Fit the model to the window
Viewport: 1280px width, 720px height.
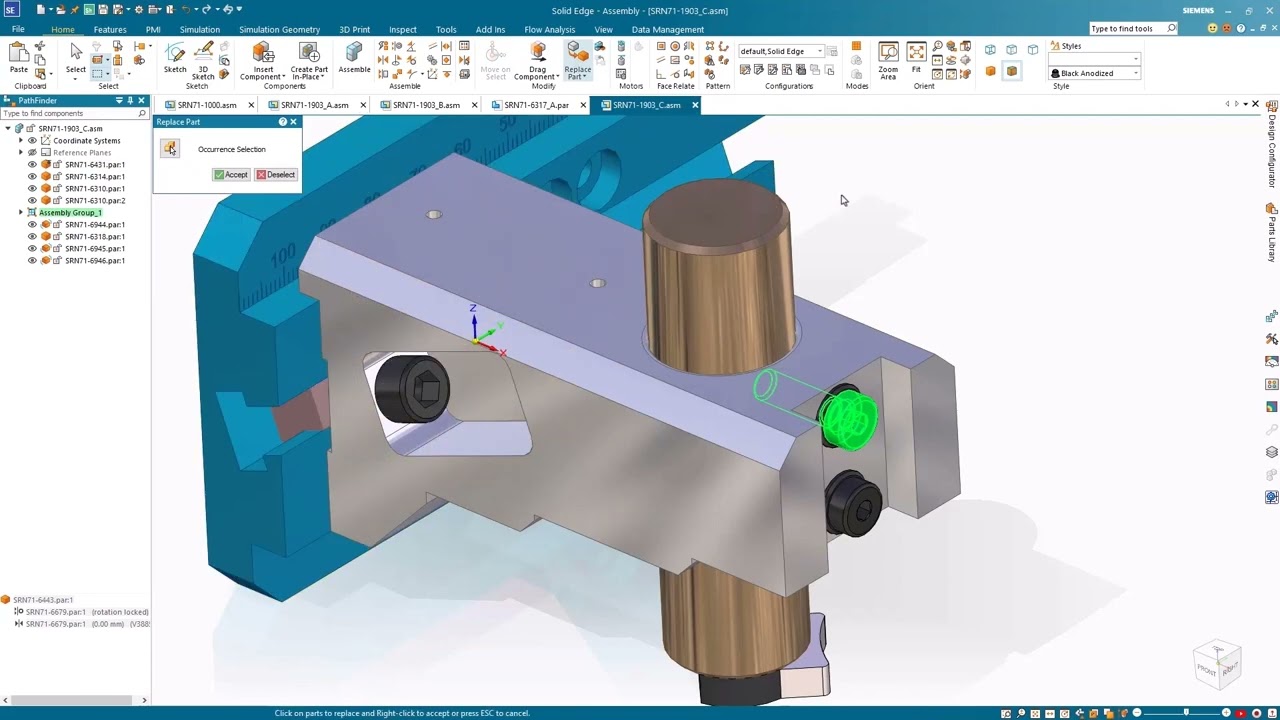[916, 57]
